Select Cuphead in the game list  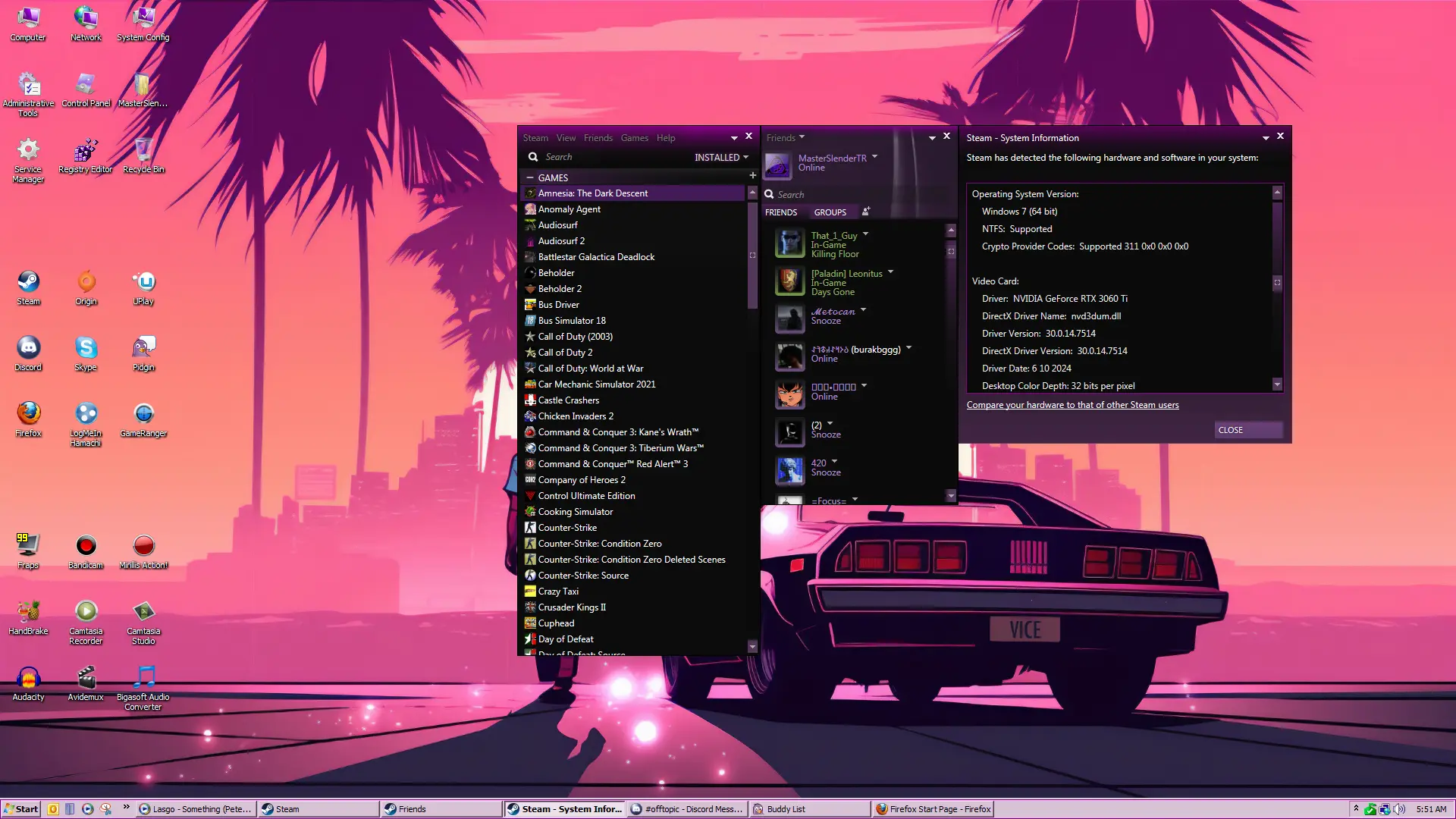coord(633,623)
